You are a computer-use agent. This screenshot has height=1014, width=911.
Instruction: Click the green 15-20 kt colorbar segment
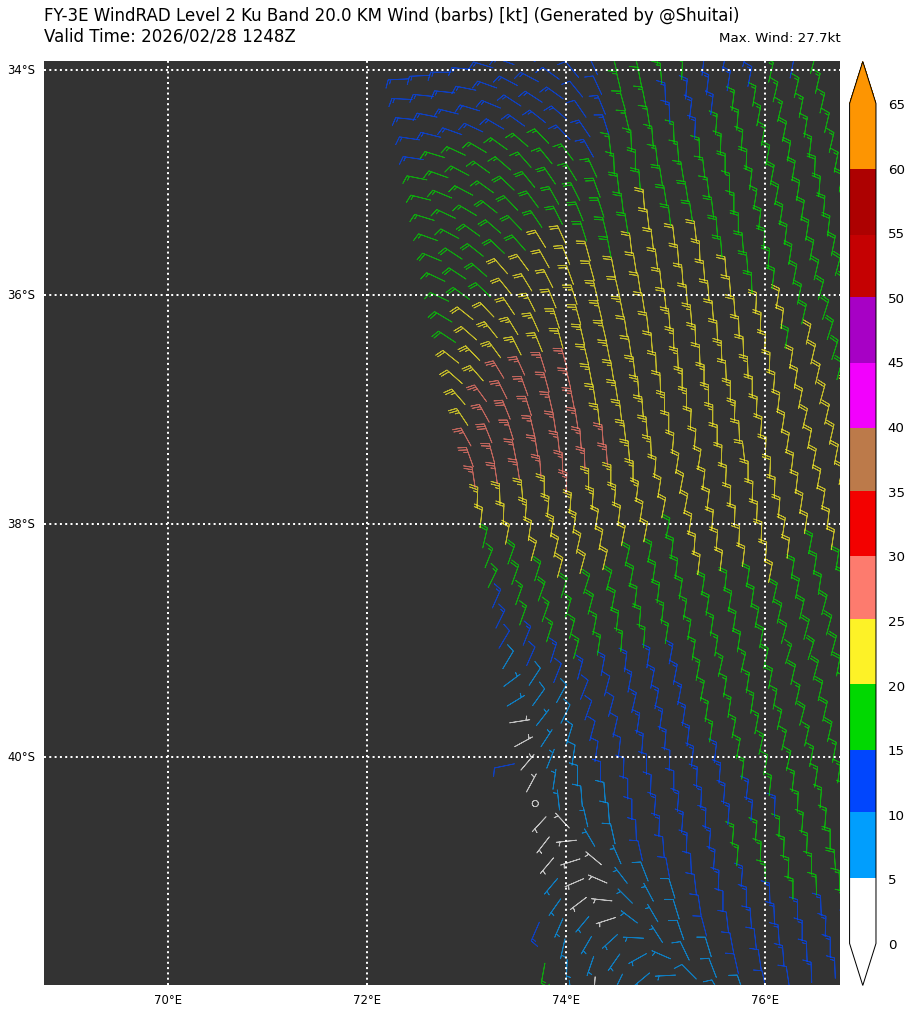[862, 717]
